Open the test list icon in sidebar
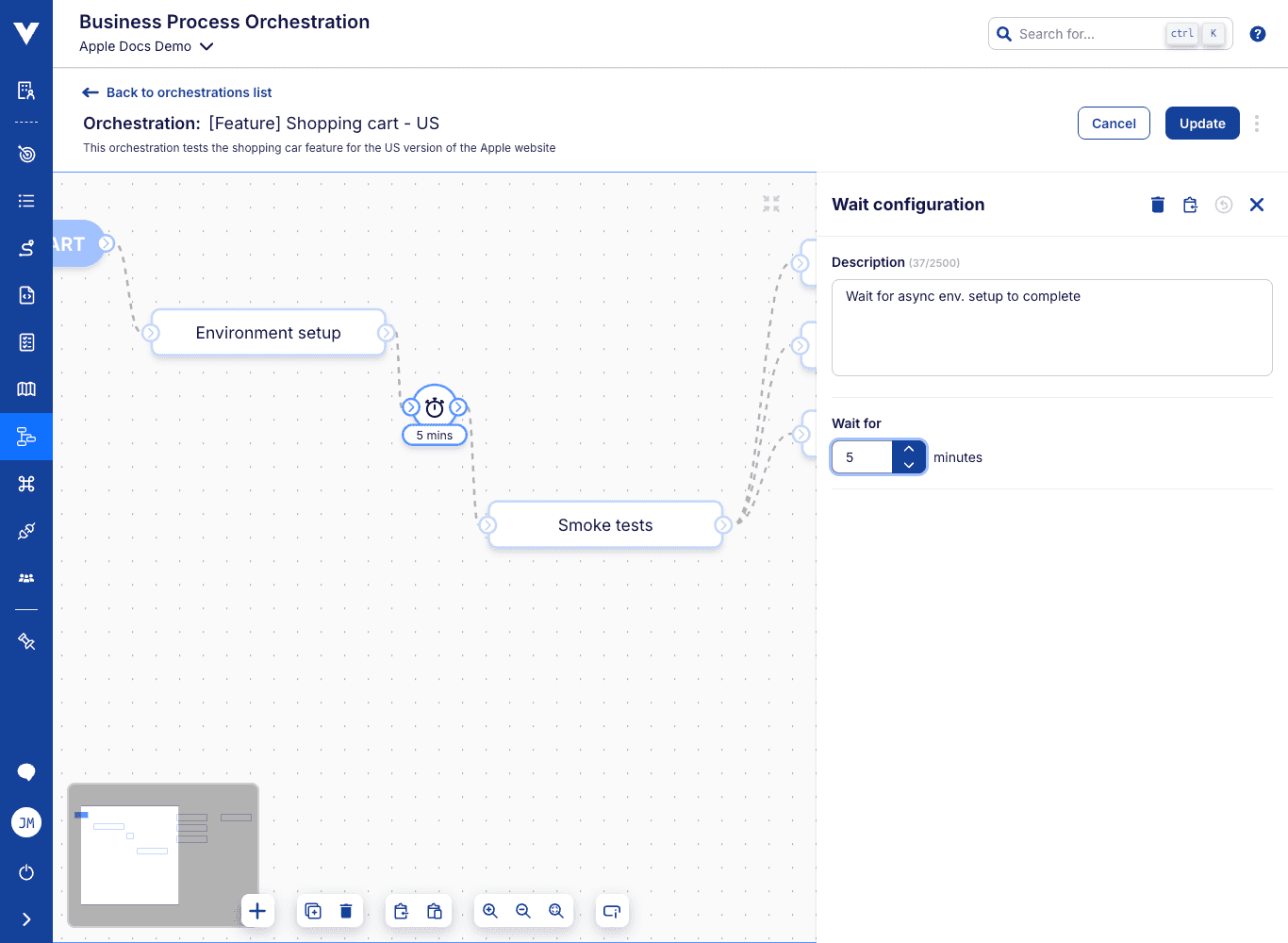 26,201
